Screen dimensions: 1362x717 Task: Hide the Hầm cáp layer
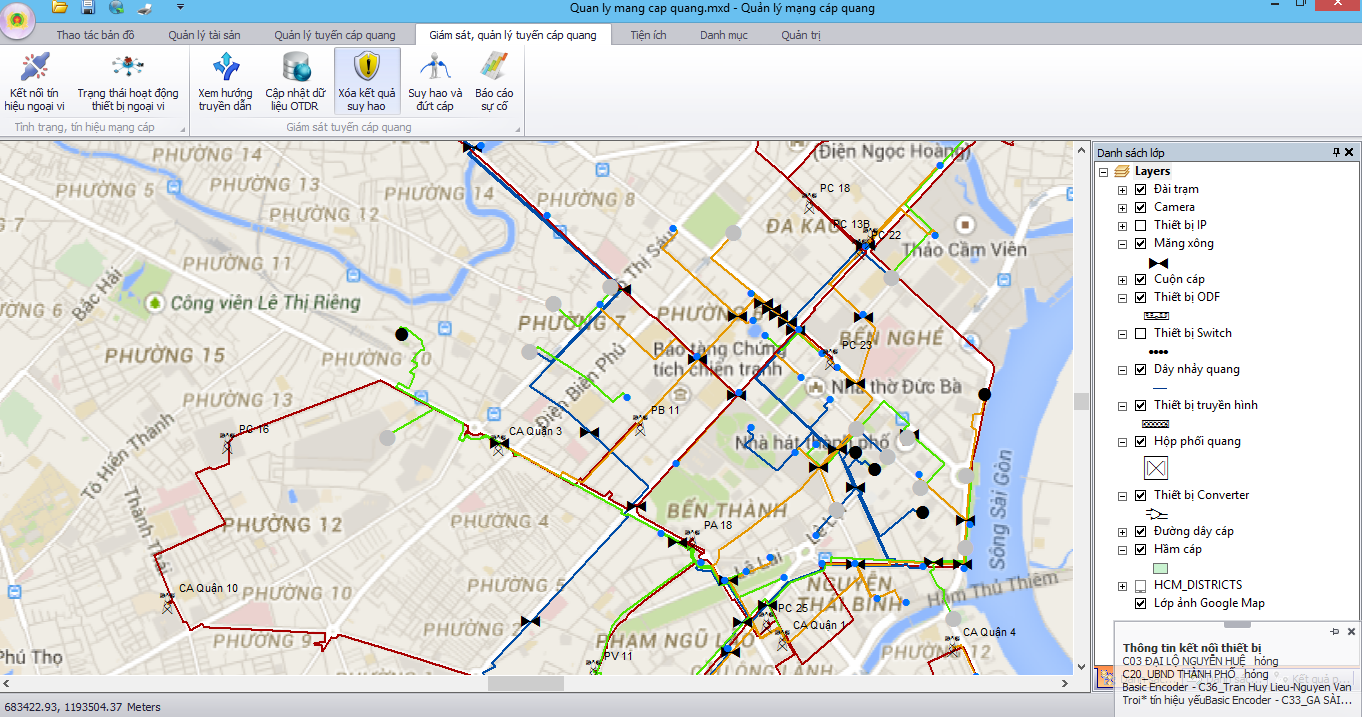1141,549
